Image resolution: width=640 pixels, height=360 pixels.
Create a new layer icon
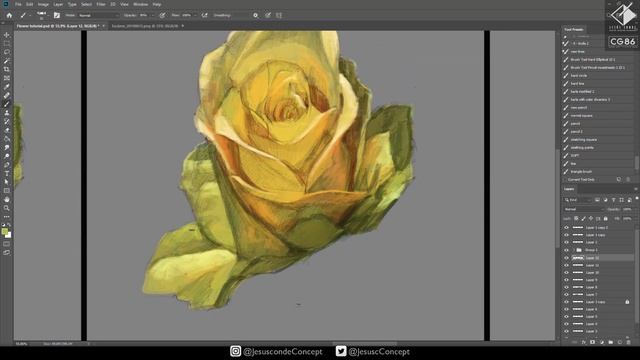point(620,342)
